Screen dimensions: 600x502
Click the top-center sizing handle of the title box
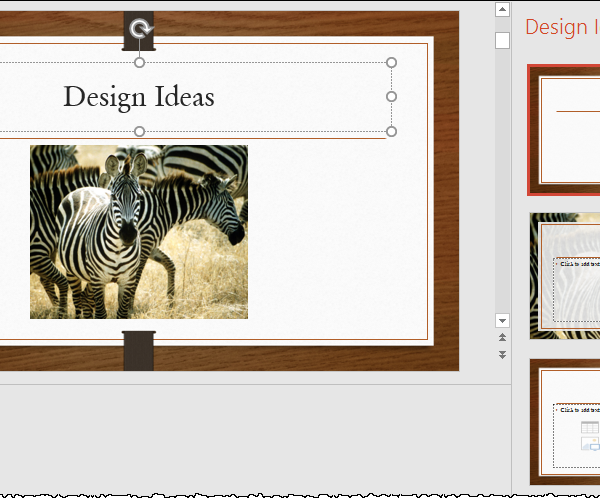tap(140, 62)
